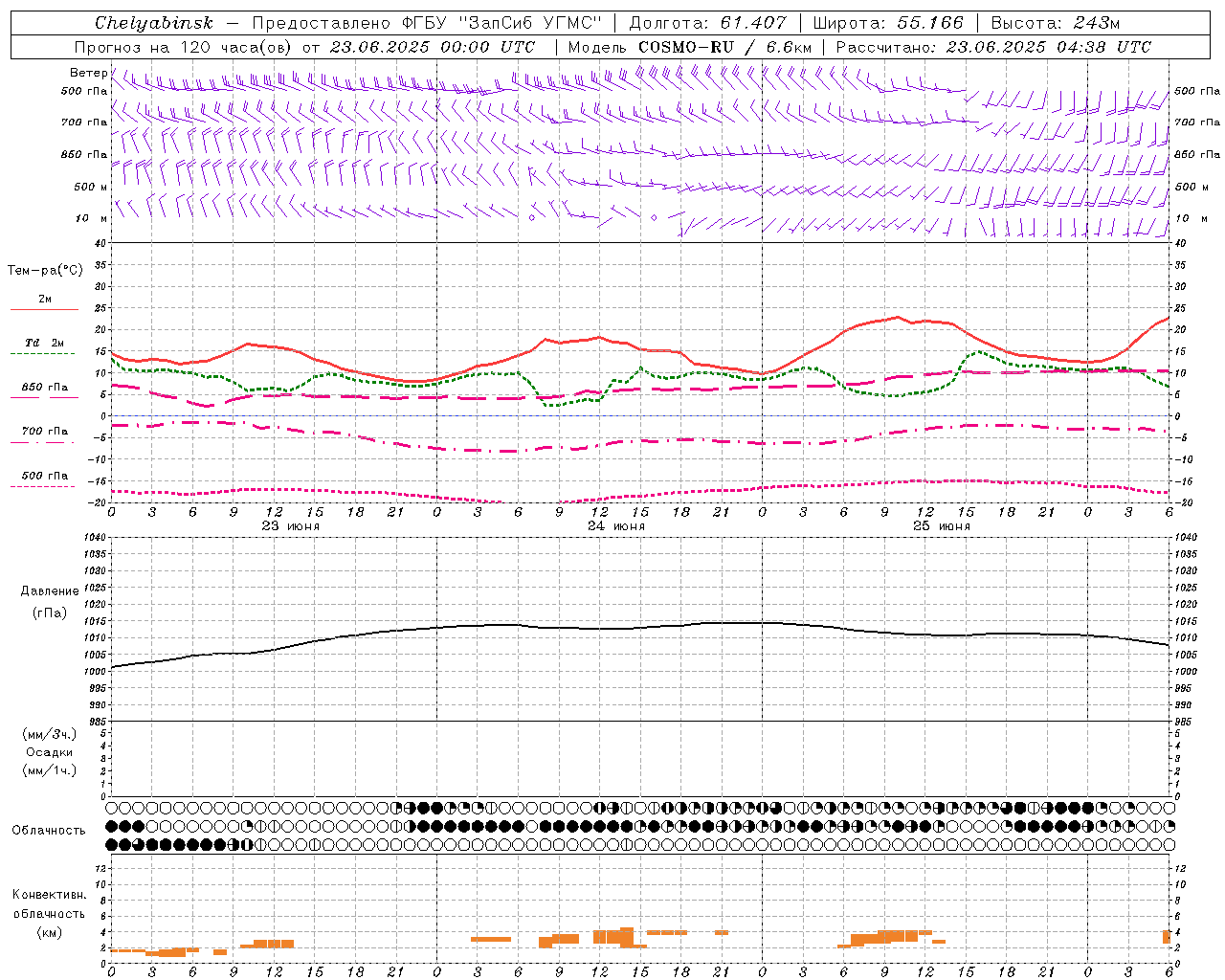Click the '(гПа)' pressure unit label
1225x980 pixels.
point(50,612)
